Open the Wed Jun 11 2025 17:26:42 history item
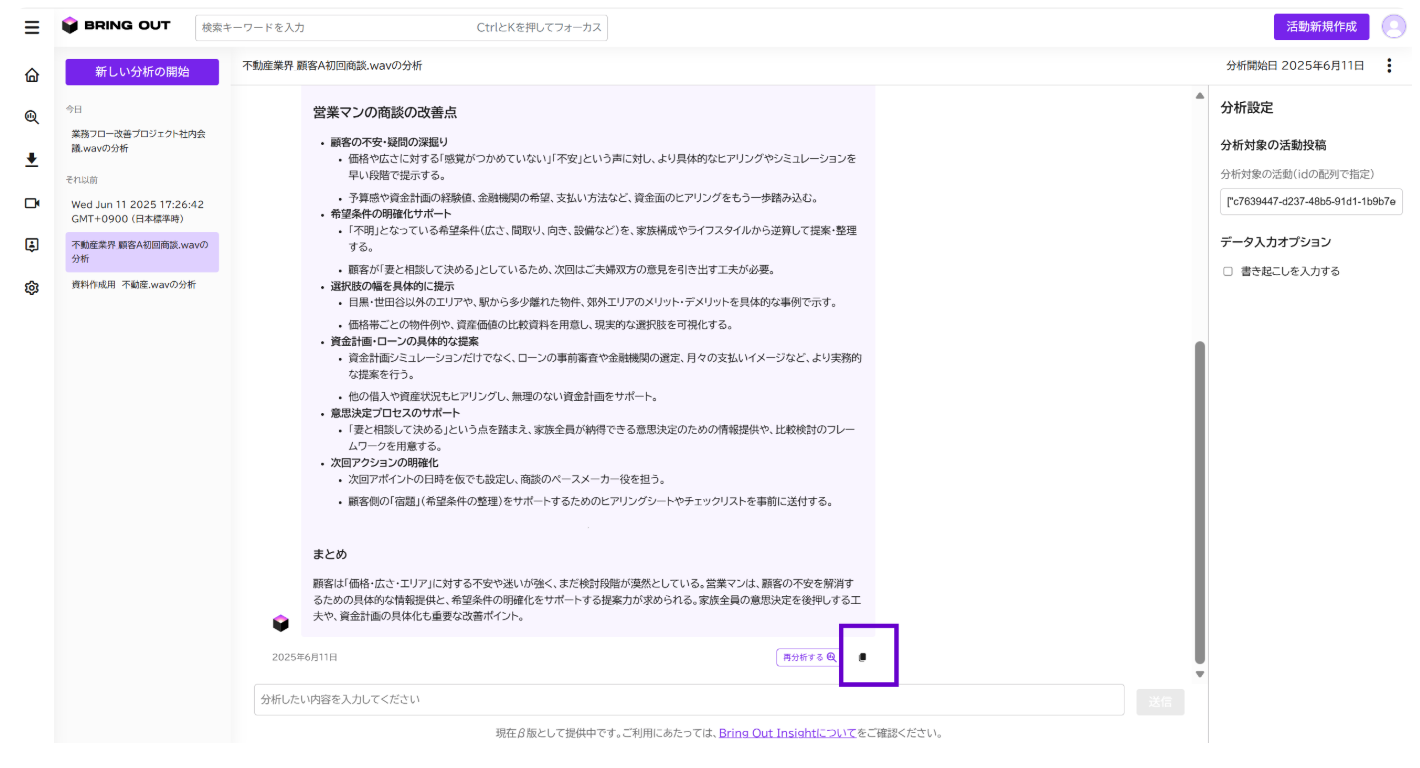Image resolution: width=1420 pixels, height=768 pixels. coord(142,211)
